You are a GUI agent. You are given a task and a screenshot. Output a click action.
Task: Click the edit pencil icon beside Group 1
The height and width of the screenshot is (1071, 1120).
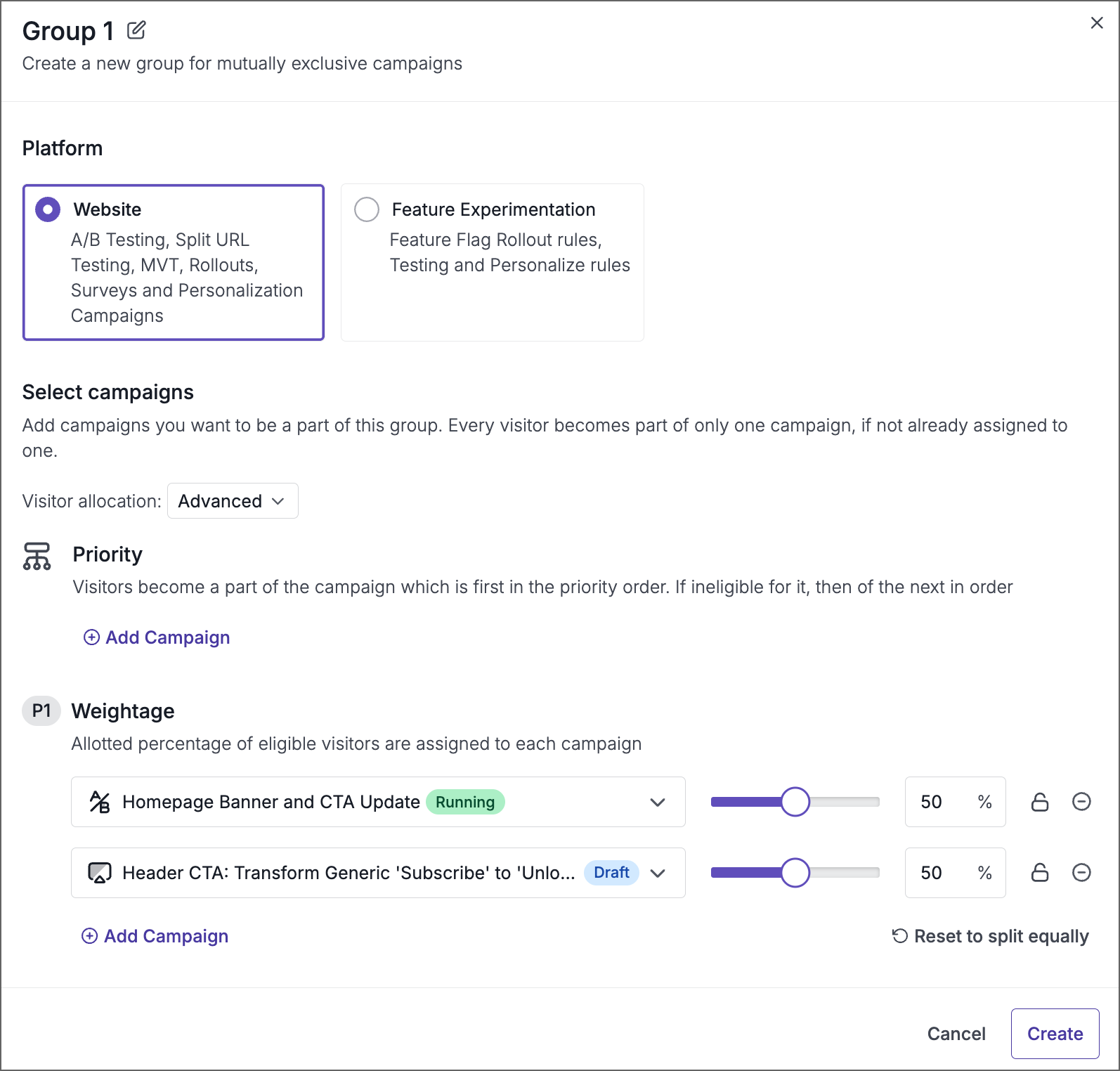pos(136,30)
